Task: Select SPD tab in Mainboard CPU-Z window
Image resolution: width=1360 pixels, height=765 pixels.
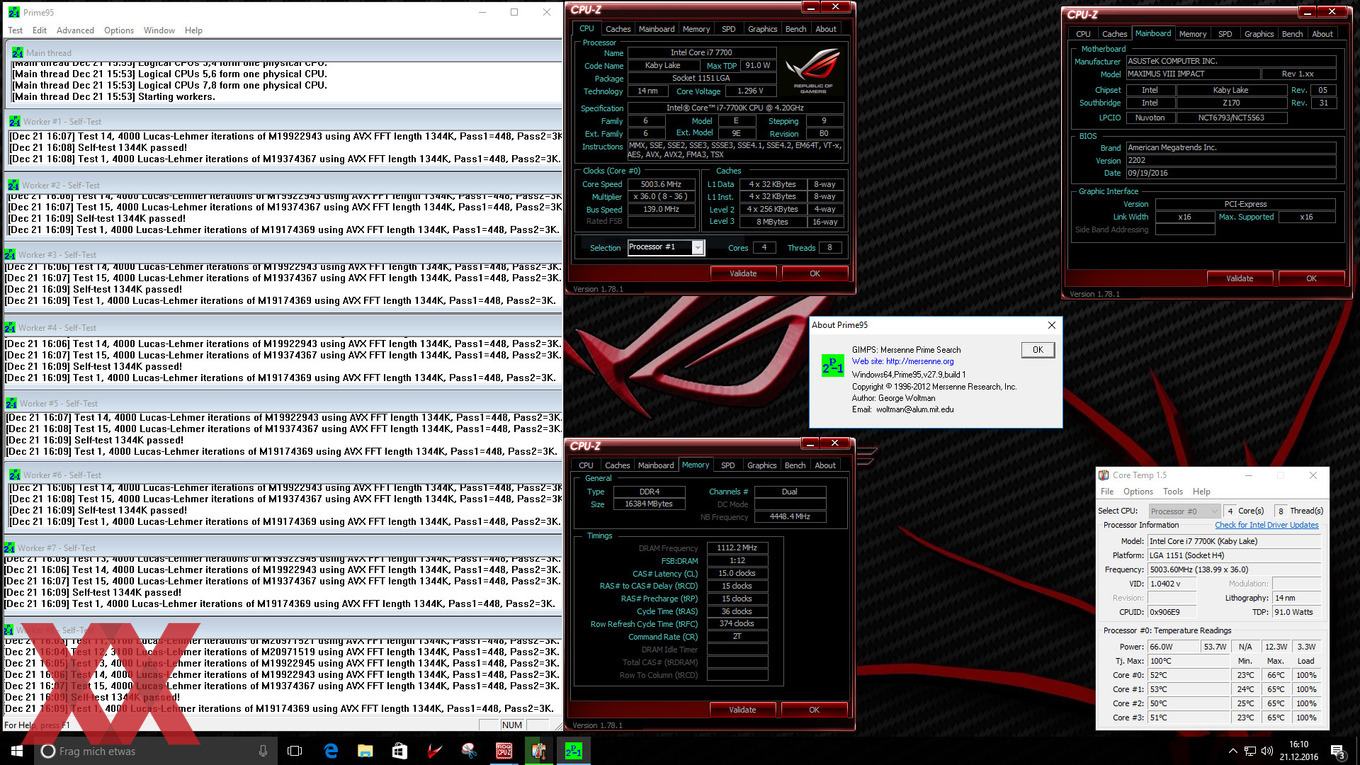Action: click(1225, 34)
